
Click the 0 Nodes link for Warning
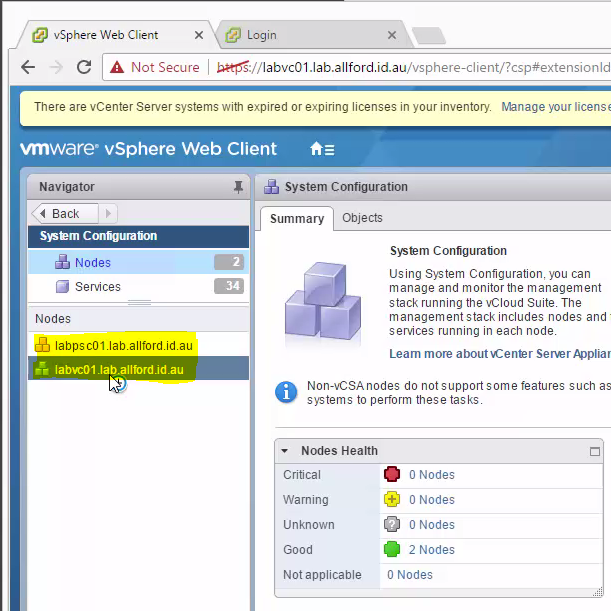(432, 500)
